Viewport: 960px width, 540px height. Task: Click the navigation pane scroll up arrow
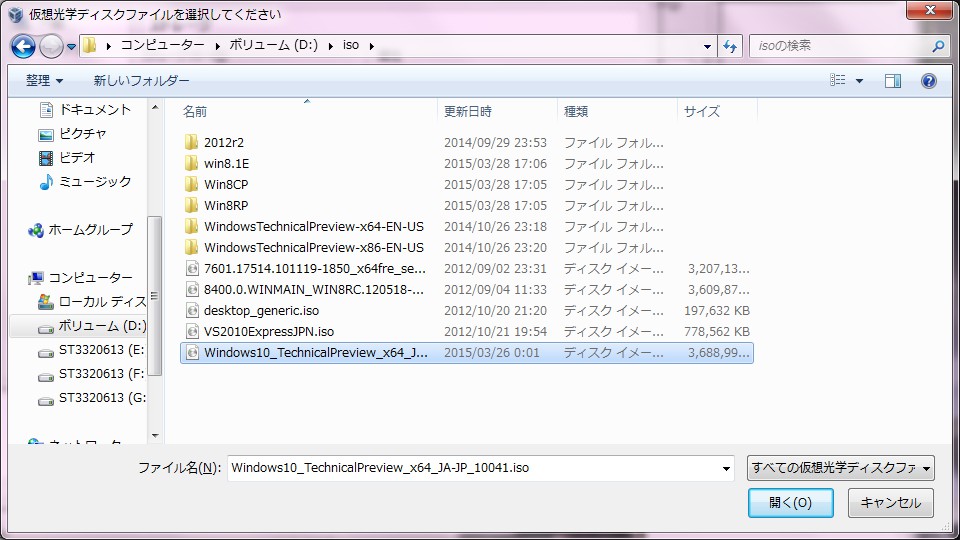pyautogui.click(x=155, y=107)
